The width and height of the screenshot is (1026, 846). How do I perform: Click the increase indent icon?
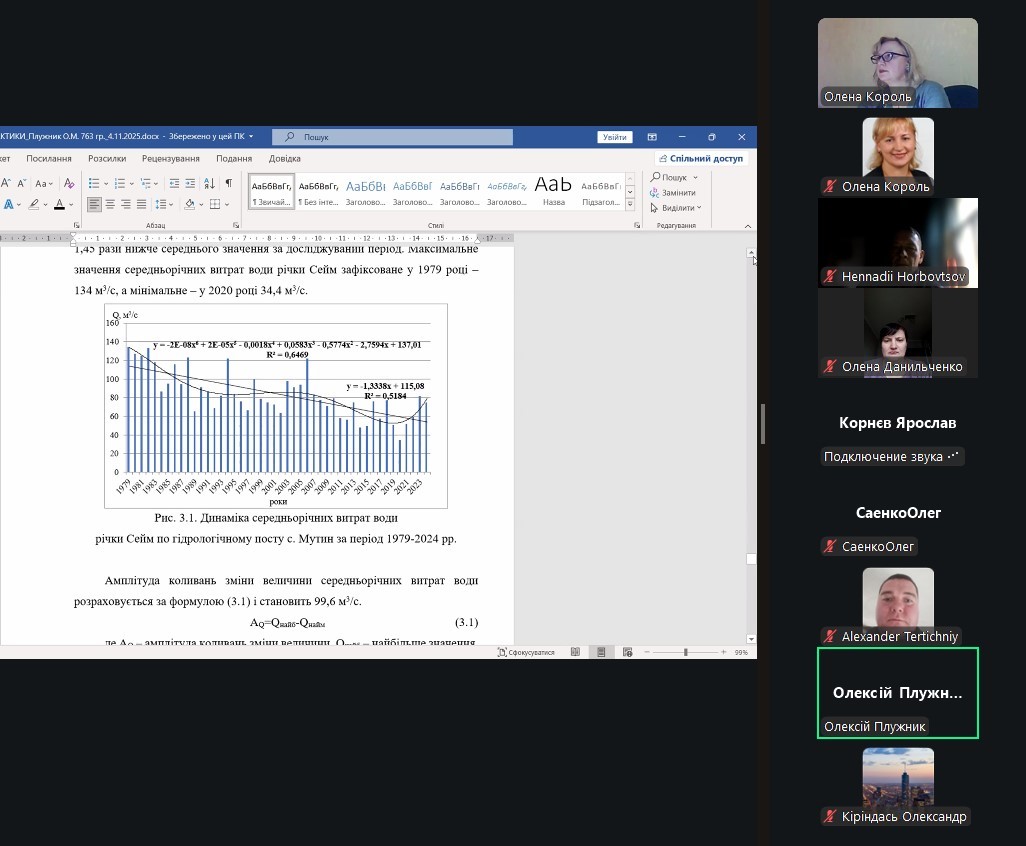pyautogui.click(x=189, y=183)
